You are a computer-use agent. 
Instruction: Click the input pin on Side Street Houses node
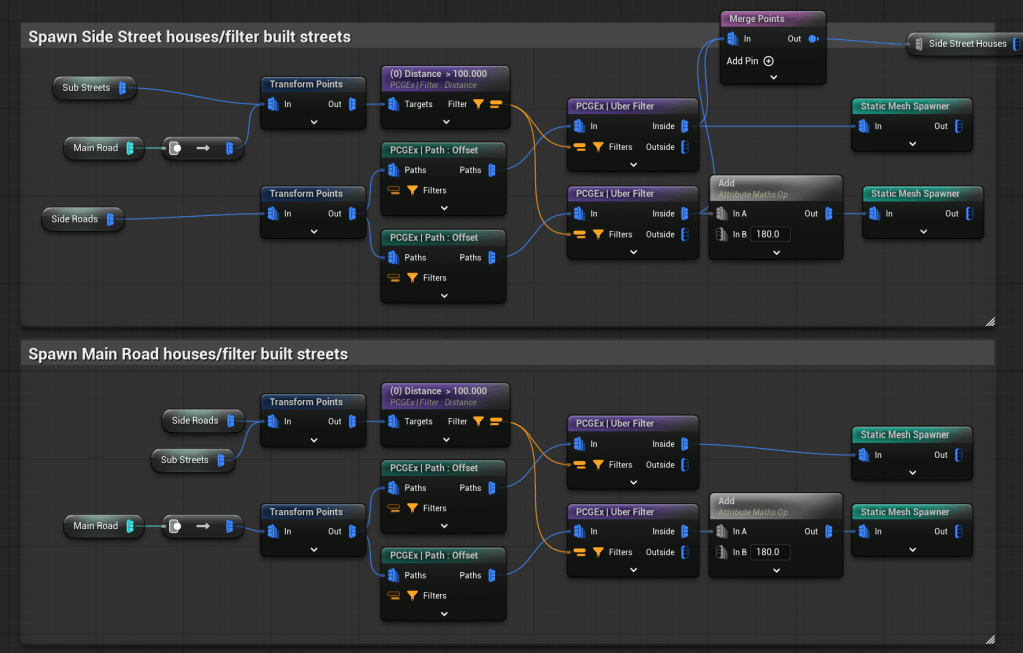tap(917, 44)
